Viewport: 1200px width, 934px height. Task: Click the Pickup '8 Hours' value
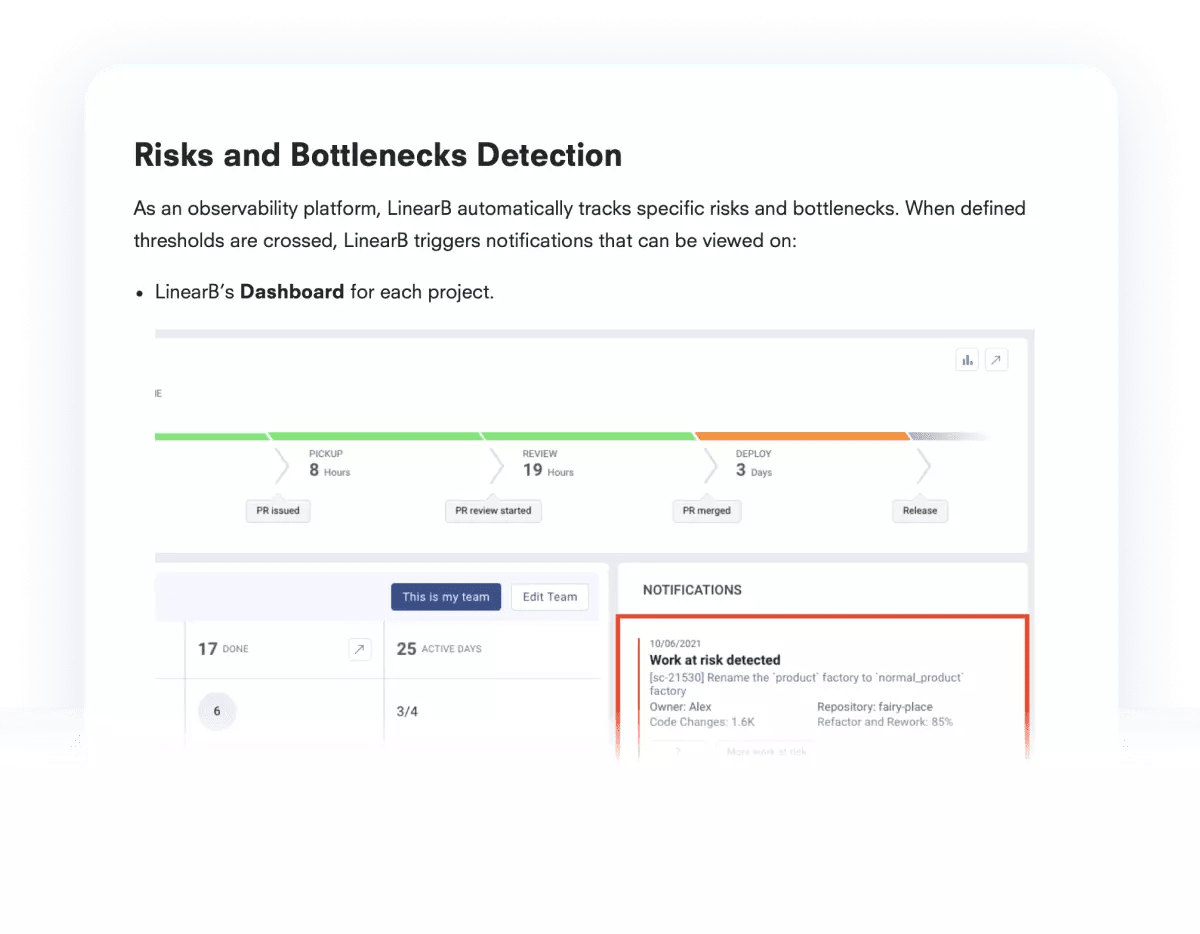[329, 471]
